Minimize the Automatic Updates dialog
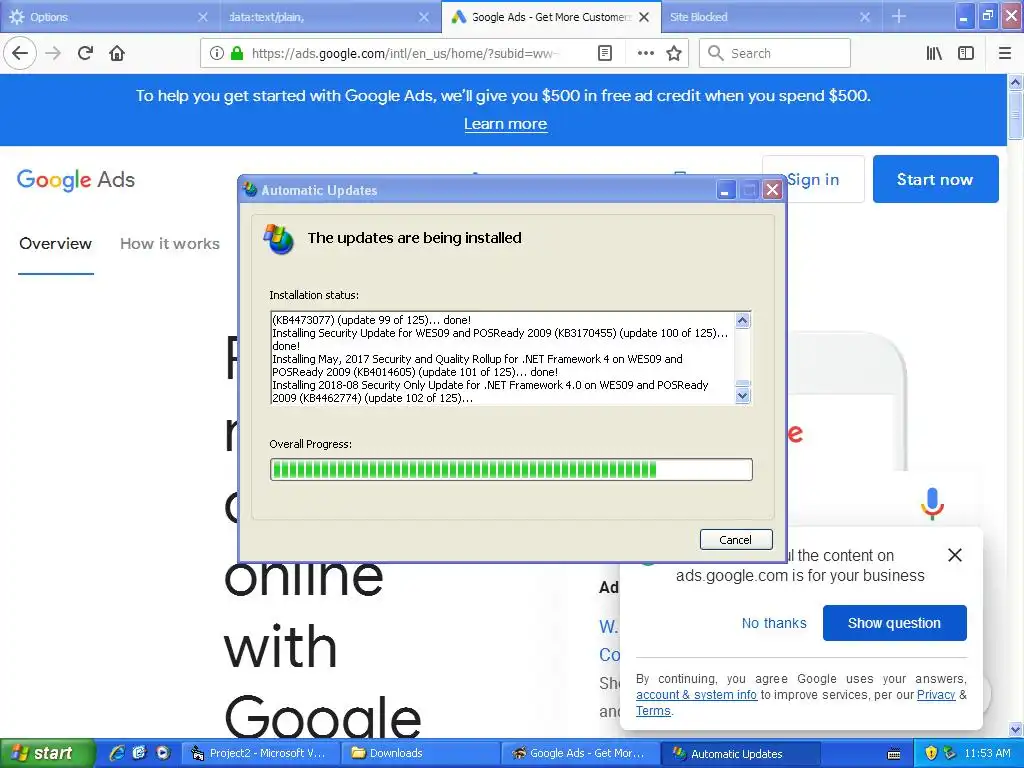The width and height of the screenshot is (1024, 768). (x=726, y=190)
